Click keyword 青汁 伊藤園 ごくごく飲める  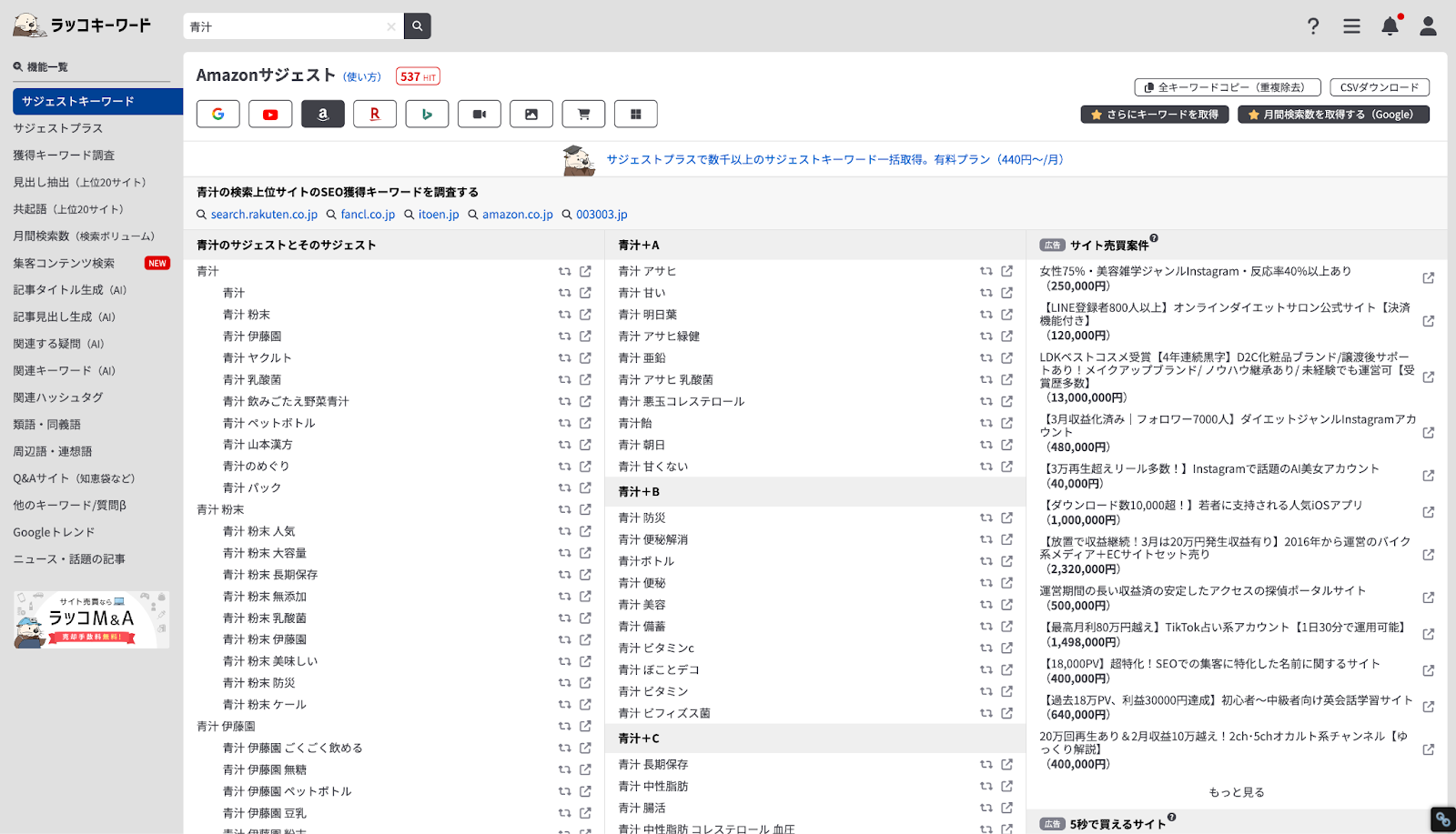click(293, 748)
